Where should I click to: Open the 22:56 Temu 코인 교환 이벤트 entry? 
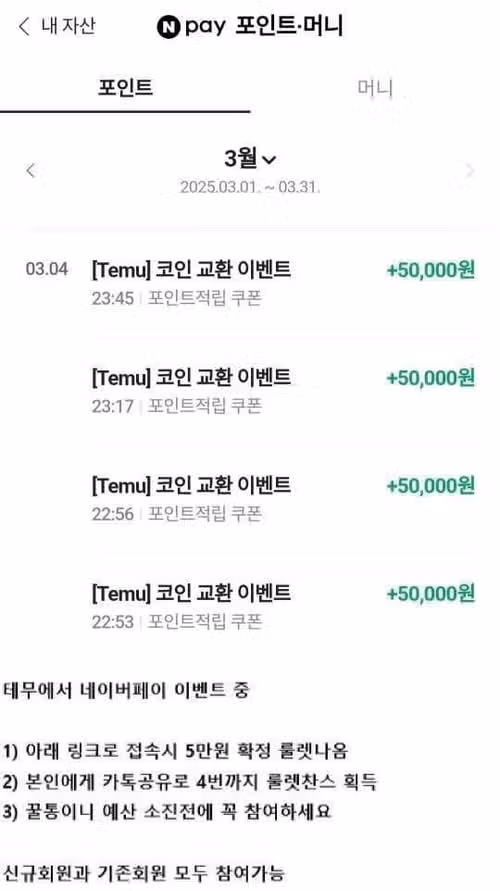point(250,499)
